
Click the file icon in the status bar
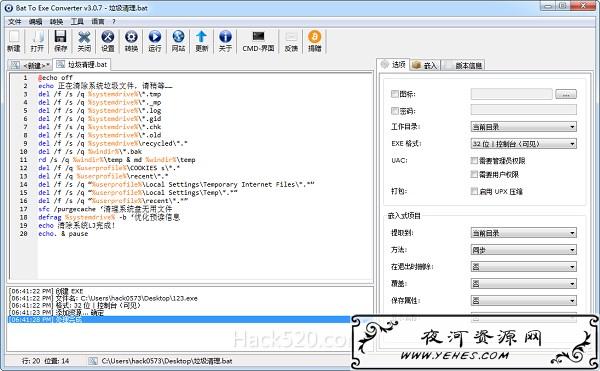click(x=93, y=361)
